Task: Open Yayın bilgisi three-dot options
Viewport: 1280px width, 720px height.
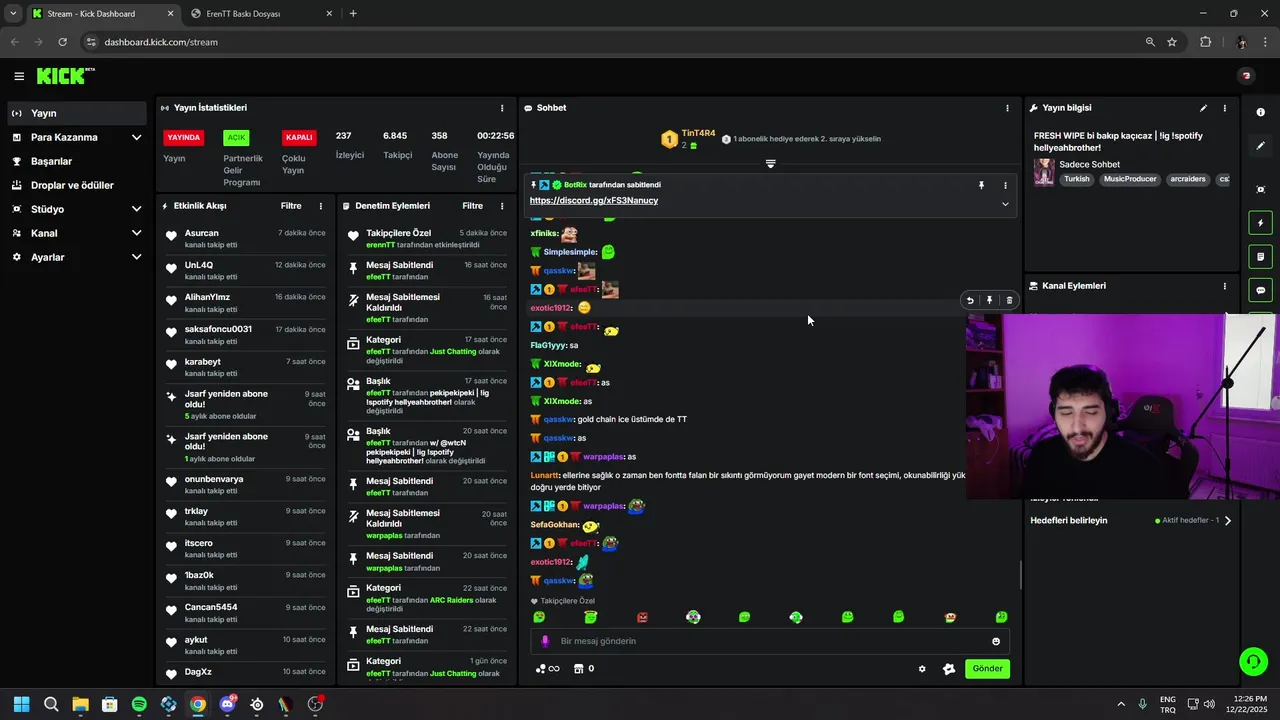Action: (x=1225, y=108)
